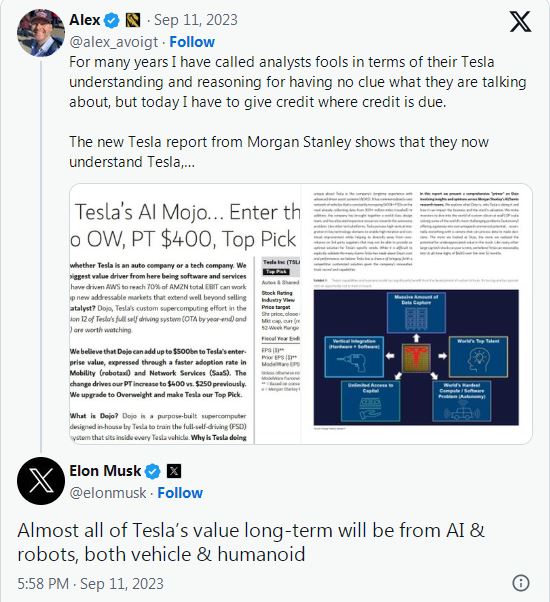This screenshot has width=550, height=602.
Task: Click Alex's blue verified badge
Action: 112,20
